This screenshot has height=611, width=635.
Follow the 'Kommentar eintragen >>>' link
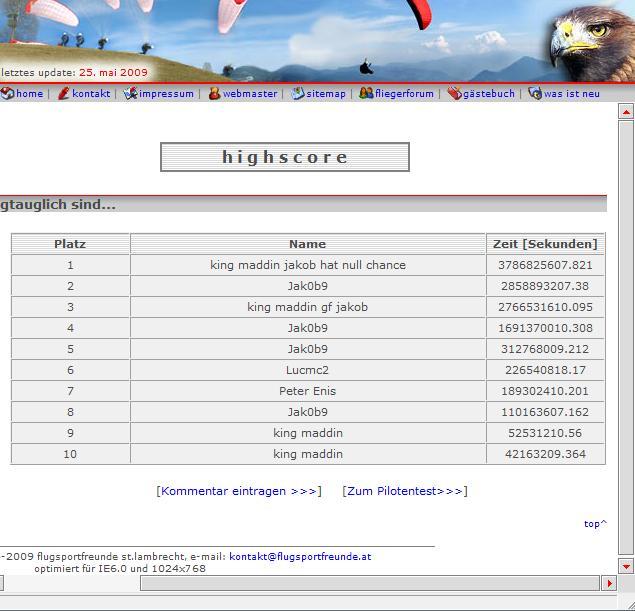(239, 491)
